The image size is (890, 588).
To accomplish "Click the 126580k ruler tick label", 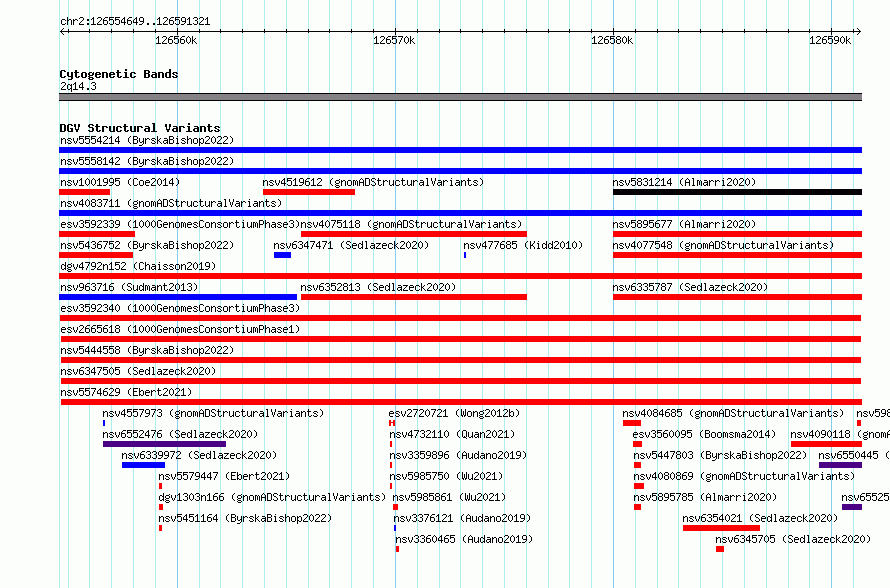I will (612, 40).
